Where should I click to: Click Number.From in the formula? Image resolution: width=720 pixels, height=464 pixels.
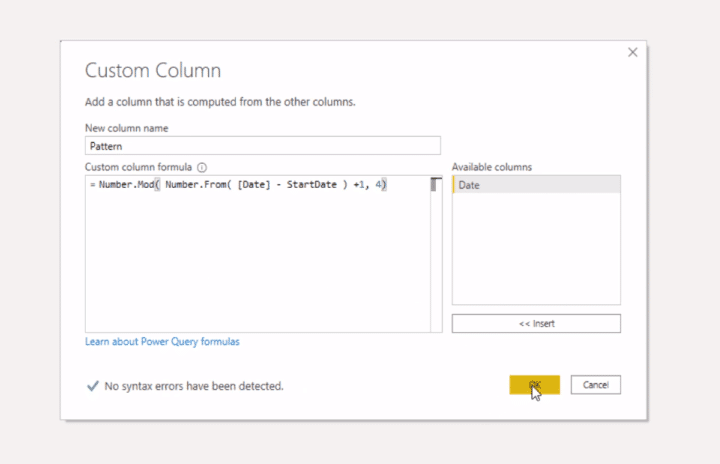[196, 185]
